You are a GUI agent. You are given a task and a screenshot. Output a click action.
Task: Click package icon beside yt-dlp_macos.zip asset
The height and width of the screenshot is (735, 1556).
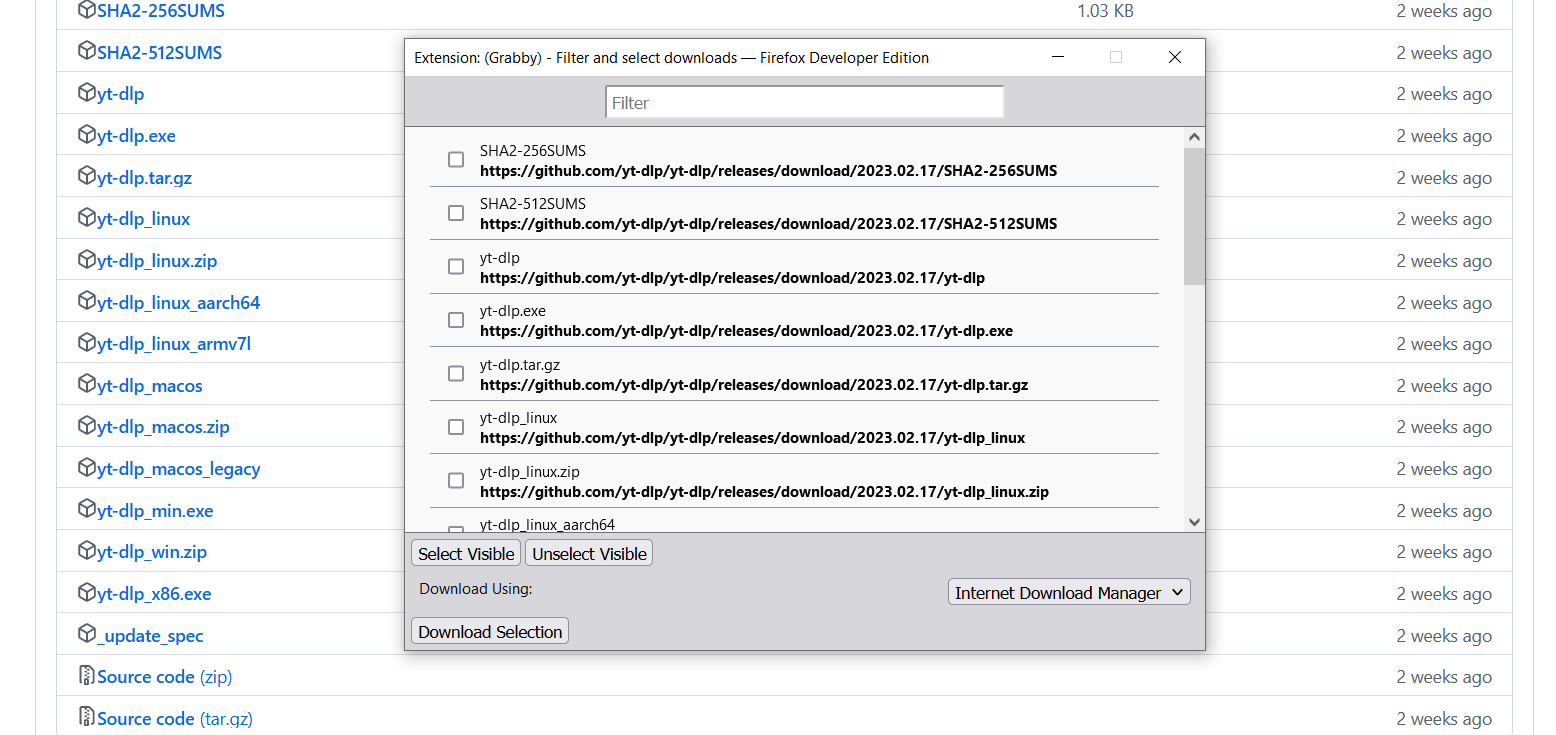87,426
